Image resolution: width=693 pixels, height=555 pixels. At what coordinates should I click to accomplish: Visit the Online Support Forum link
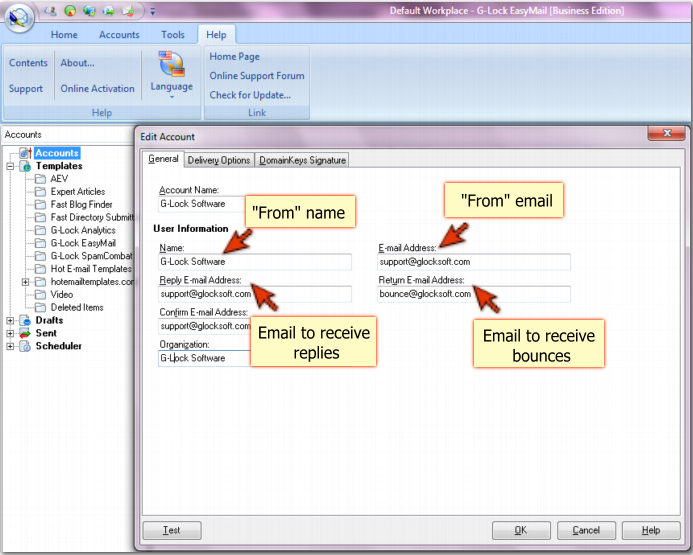257,76
